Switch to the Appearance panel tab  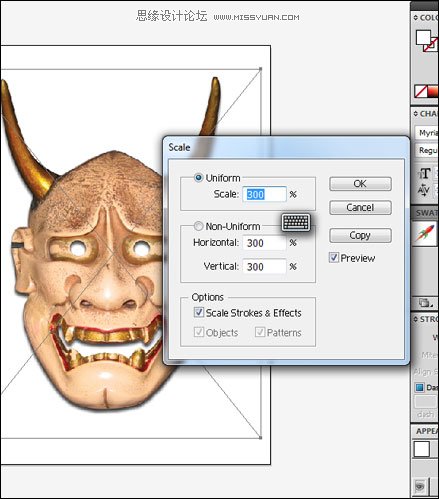click(427, 431)
